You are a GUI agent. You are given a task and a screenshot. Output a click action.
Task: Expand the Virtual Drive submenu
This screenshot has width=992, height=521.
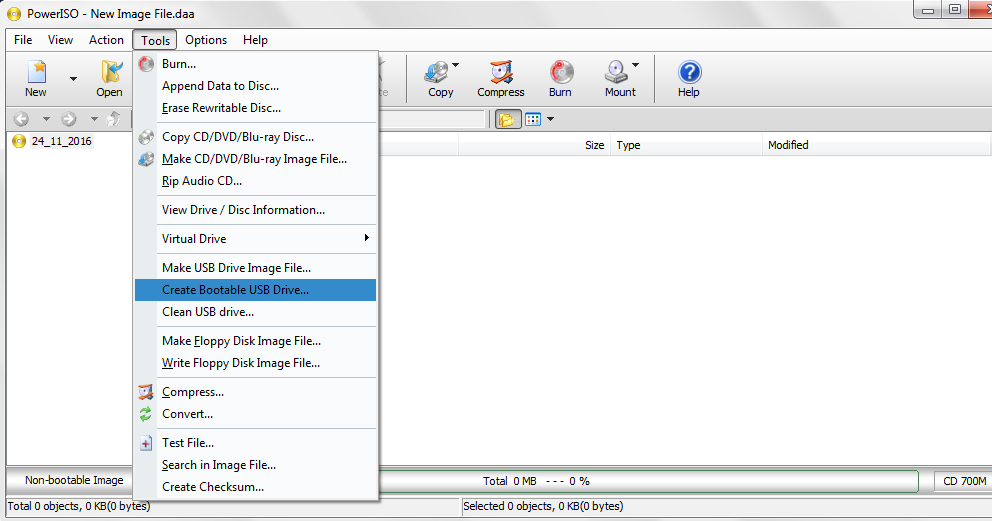tap(256, 239)
